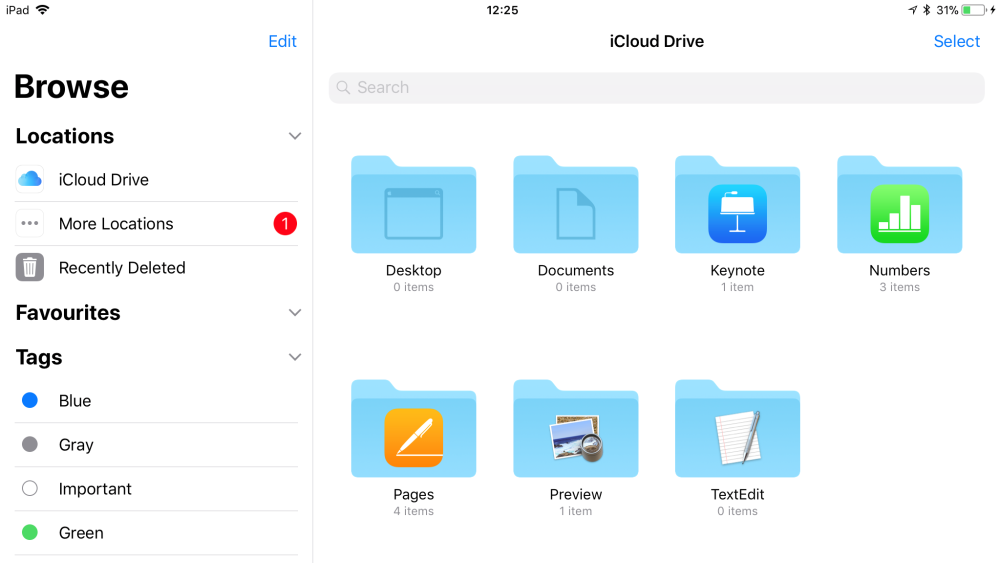1000x563 pixels.
Task: Tap the Bluetooth status icon
Action: pyautogui.click(x=927, y=10)
